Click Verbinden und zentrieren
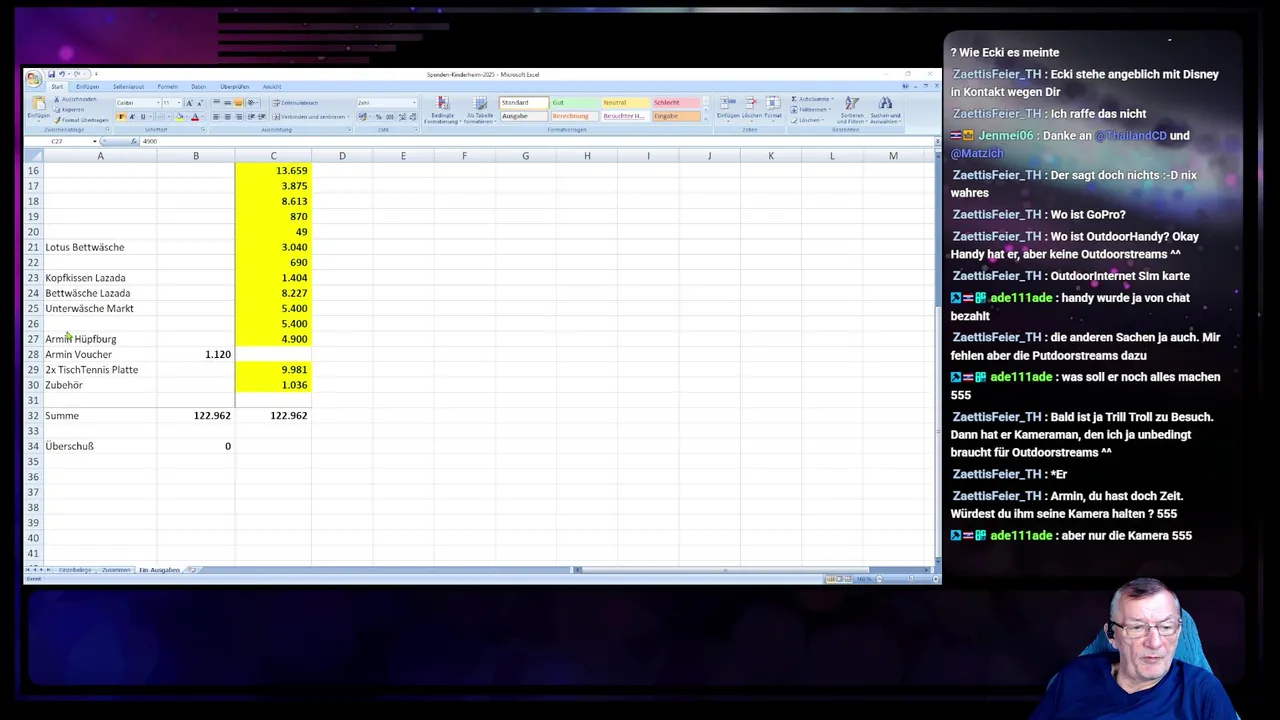 [311, 117]
